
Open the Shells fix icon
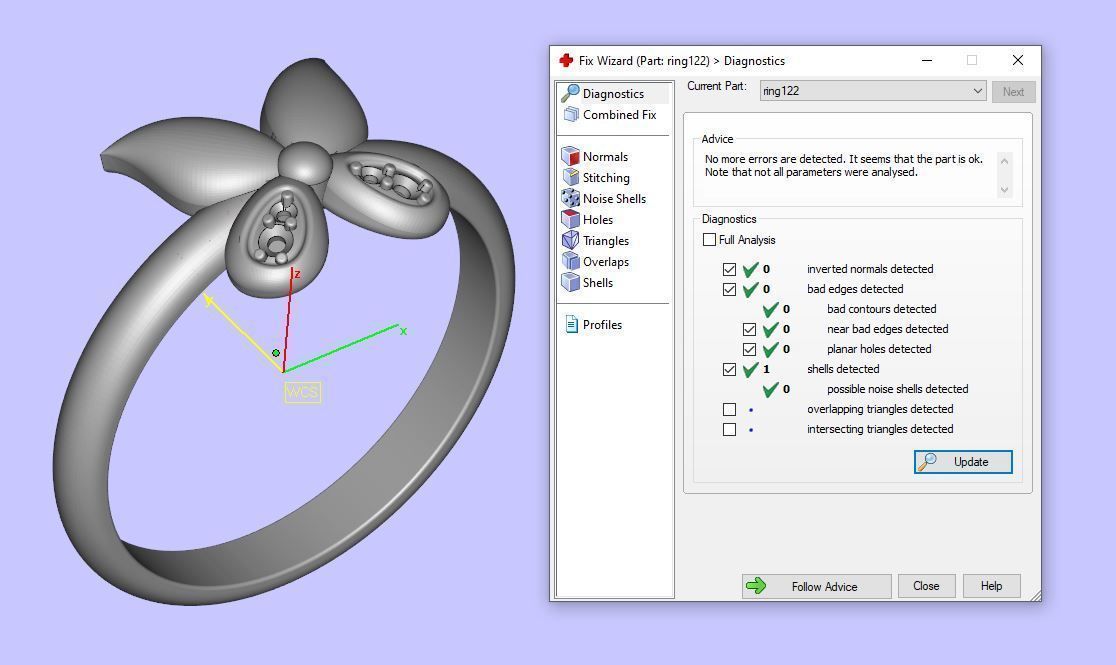tap(571, 283)
